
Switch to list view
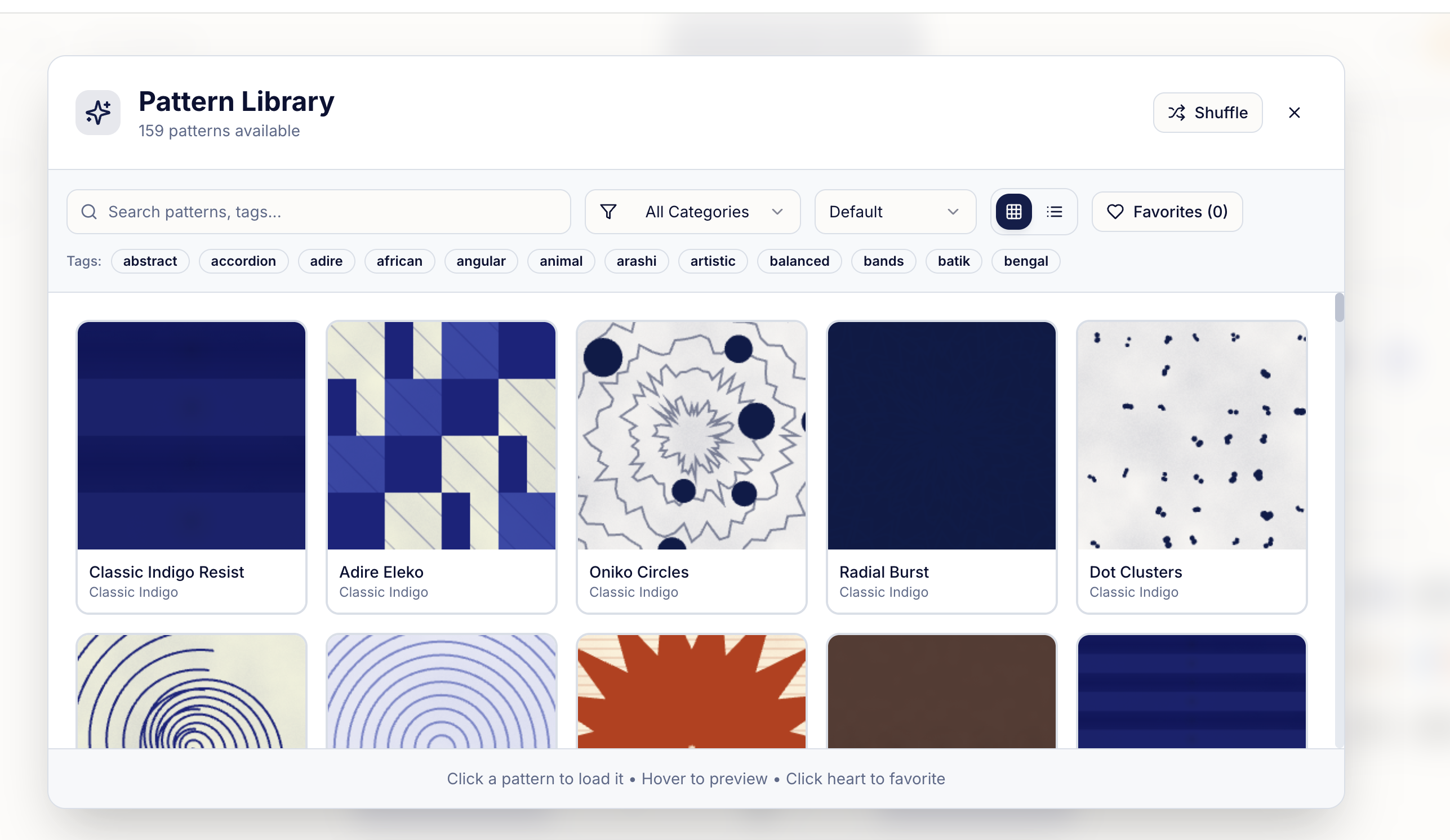point(1055,212)
